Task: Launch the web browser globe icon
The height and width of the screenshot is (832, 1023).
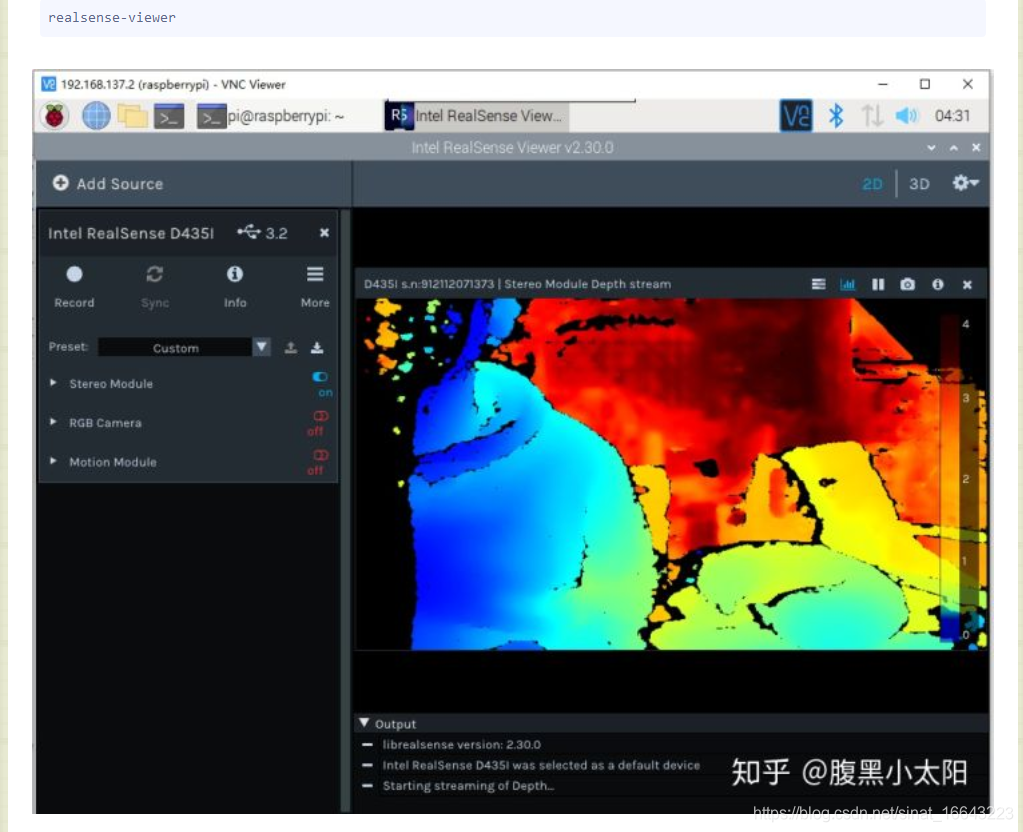Action: (96, 116)
